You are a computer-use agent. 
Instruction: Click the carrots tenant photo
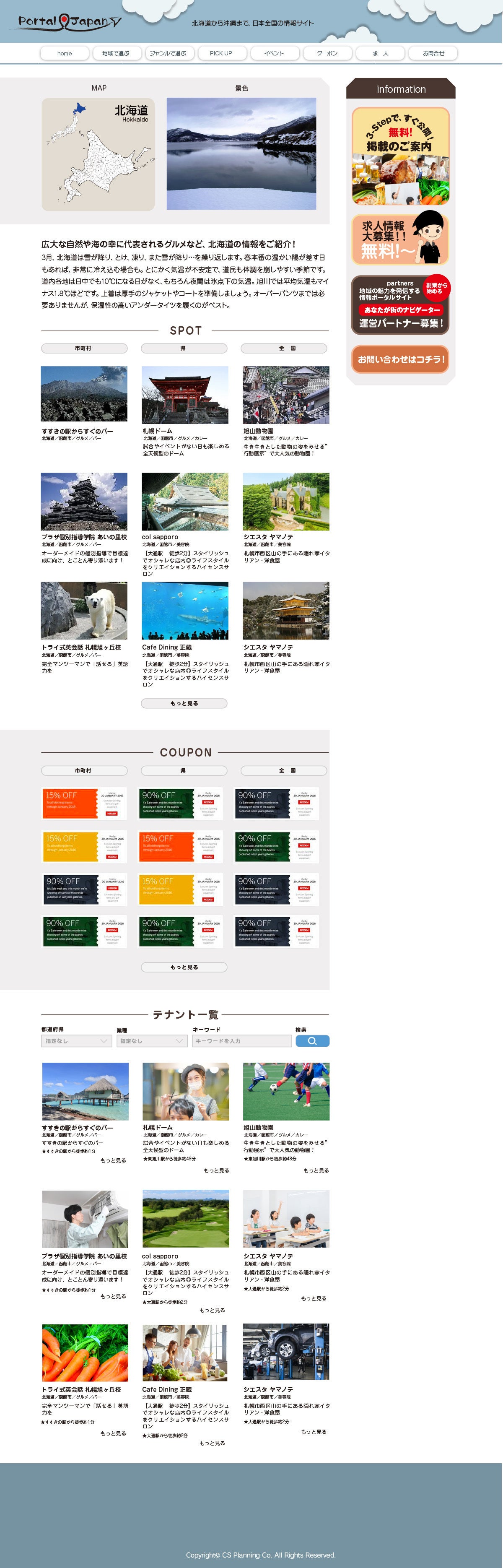pyautogui.click(x=85, y=1352)
